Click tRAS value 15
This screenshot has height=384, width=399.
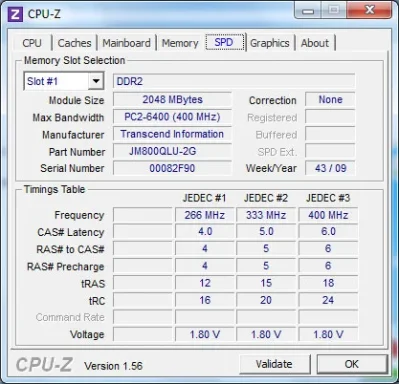266,283
